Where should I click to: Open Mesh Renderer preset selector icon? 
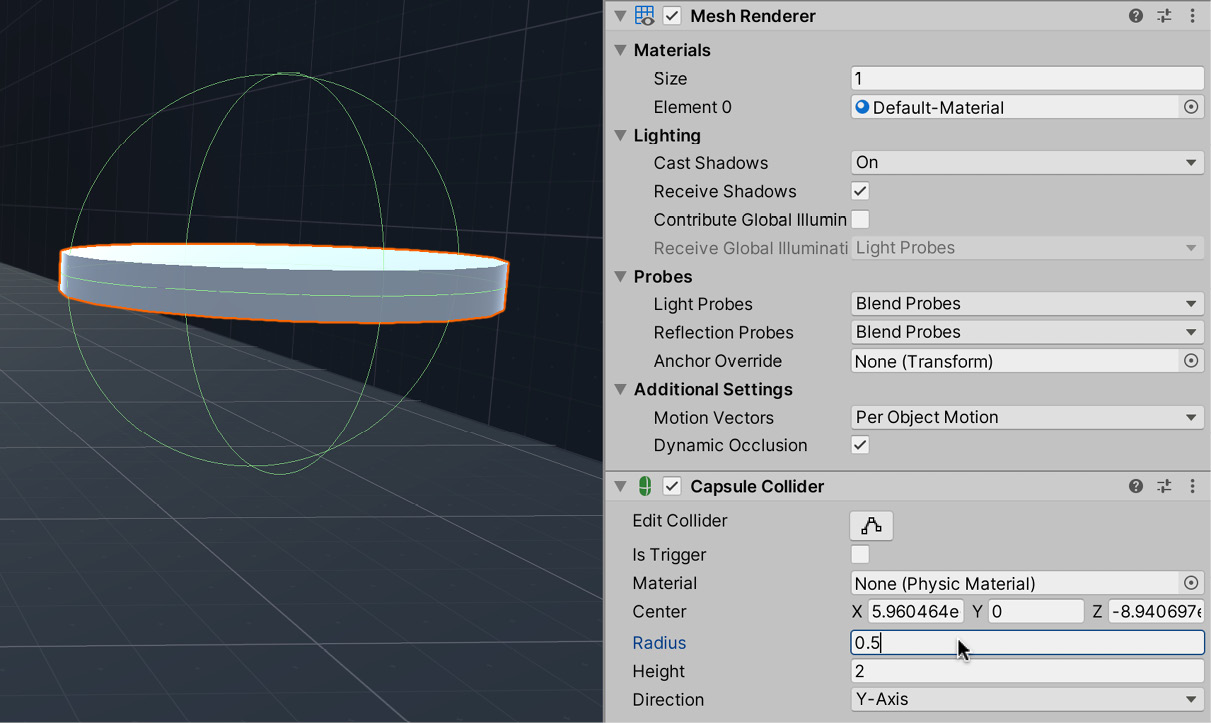(1164, 16)
